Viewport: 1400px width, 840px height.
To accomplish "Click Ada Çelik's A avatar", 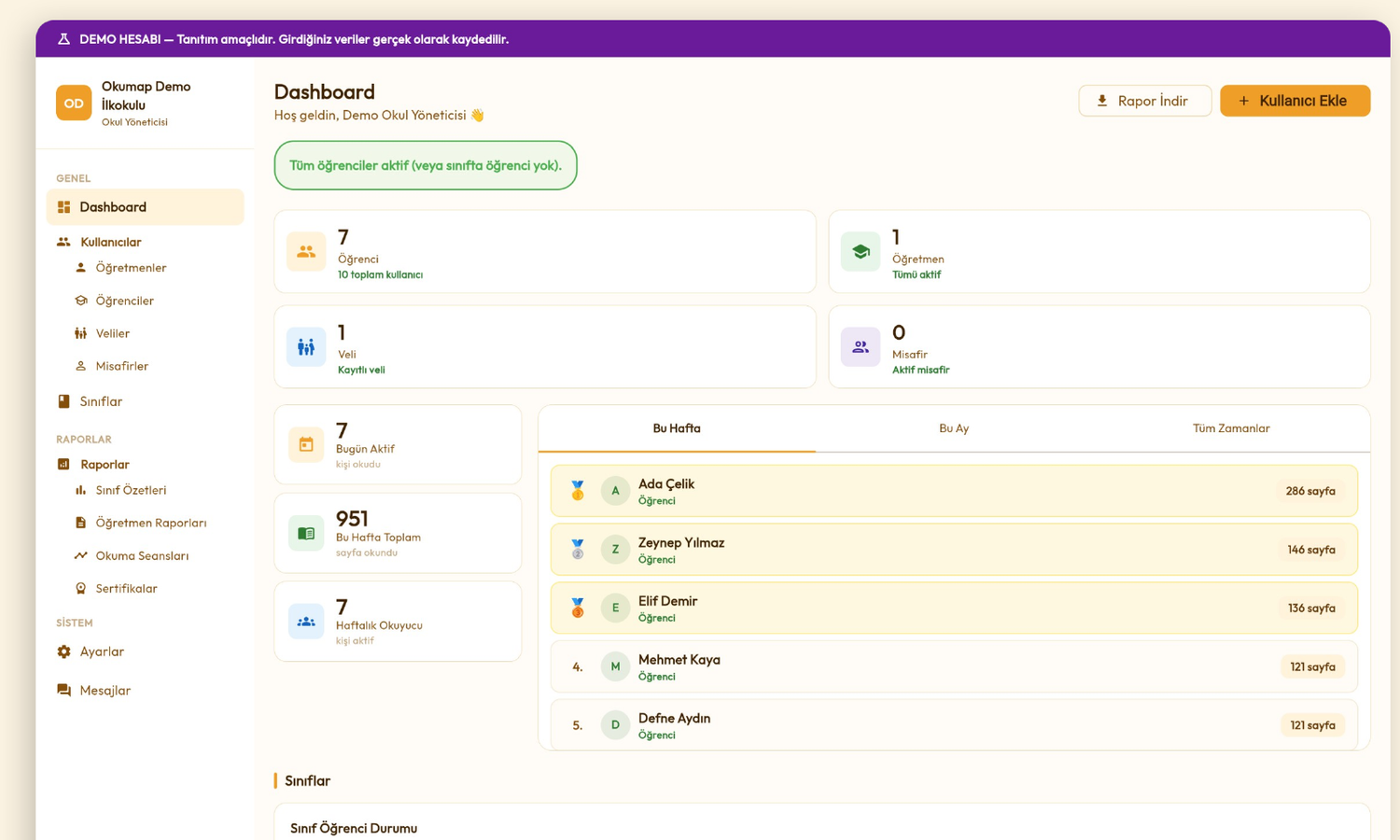I will tap(615, 491).
